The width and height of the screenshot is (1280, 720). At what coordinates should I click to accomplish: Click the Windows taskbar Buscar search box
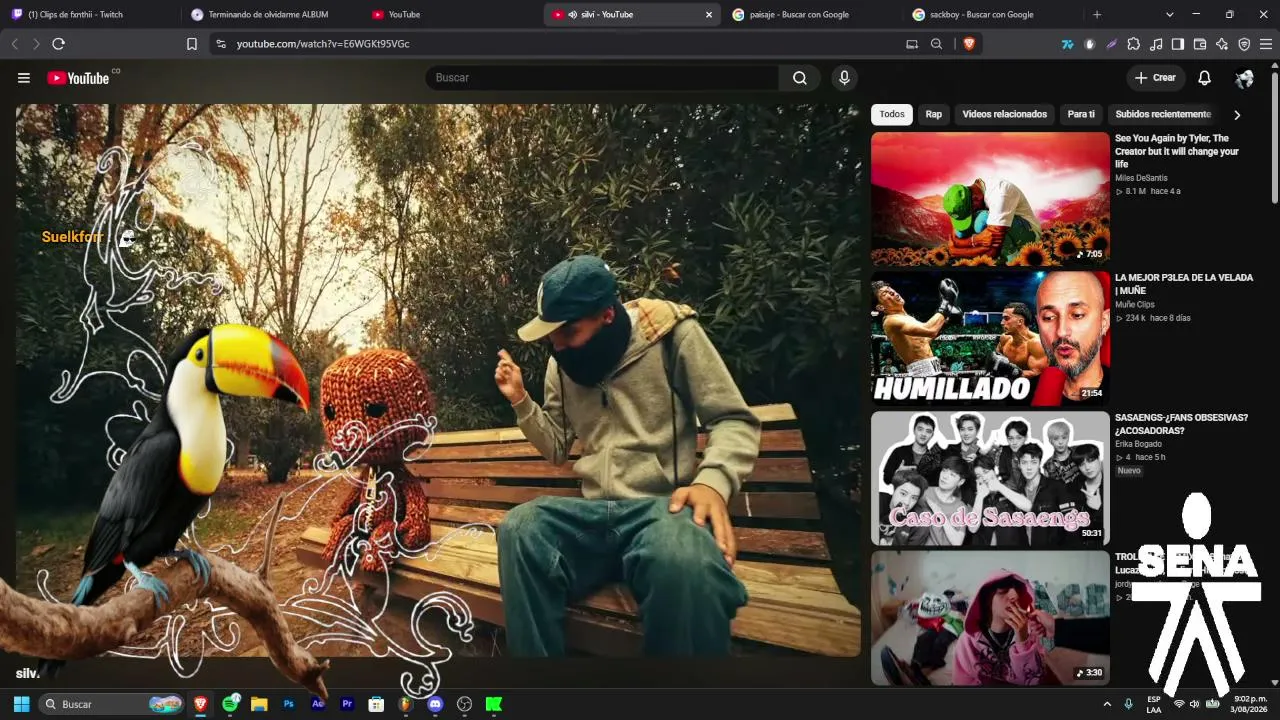point(111,704)
